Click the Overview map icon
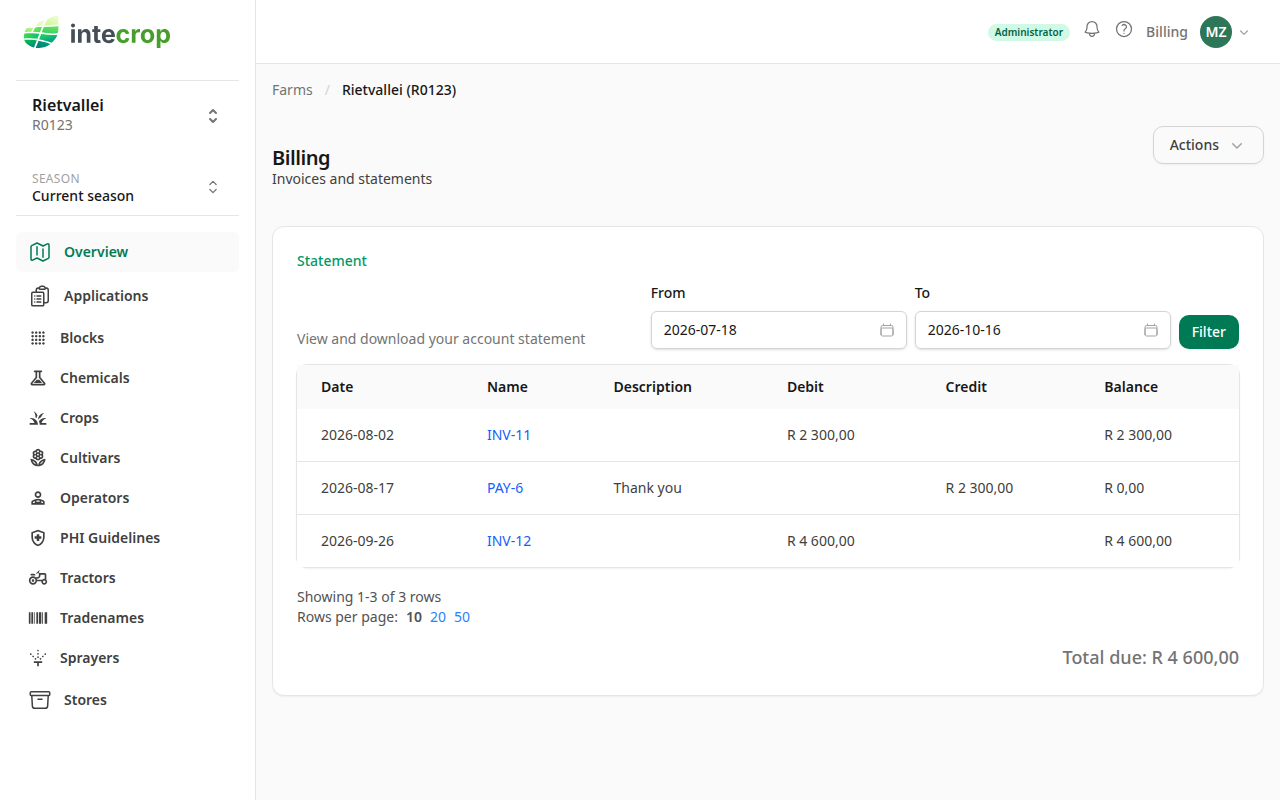Screen dimensions: 1280x800 pos(40,252)
